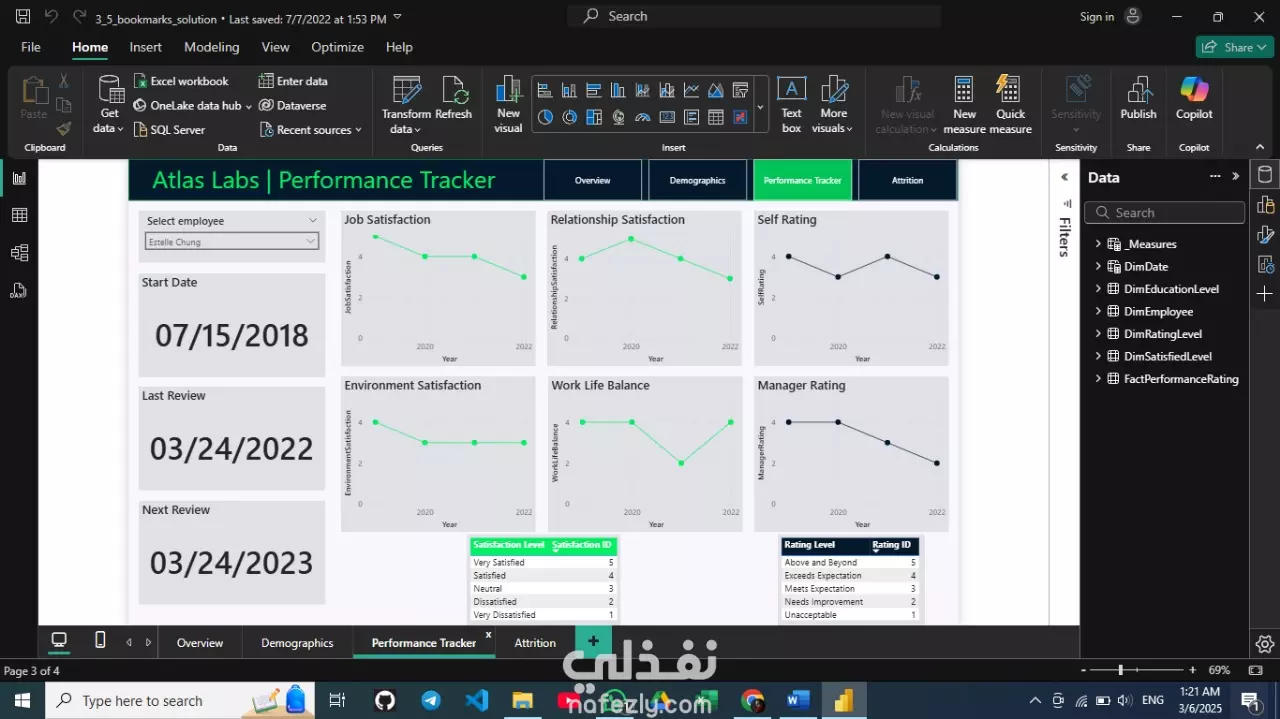Collapse the Data pane with double chevron
The image size is (1280, 719).
click(x=1236, y=177)
